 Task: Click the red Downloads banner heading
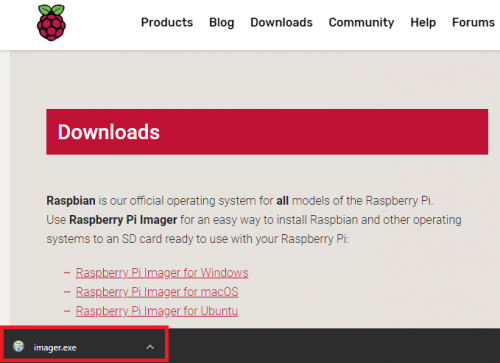[x=109, y=132]
